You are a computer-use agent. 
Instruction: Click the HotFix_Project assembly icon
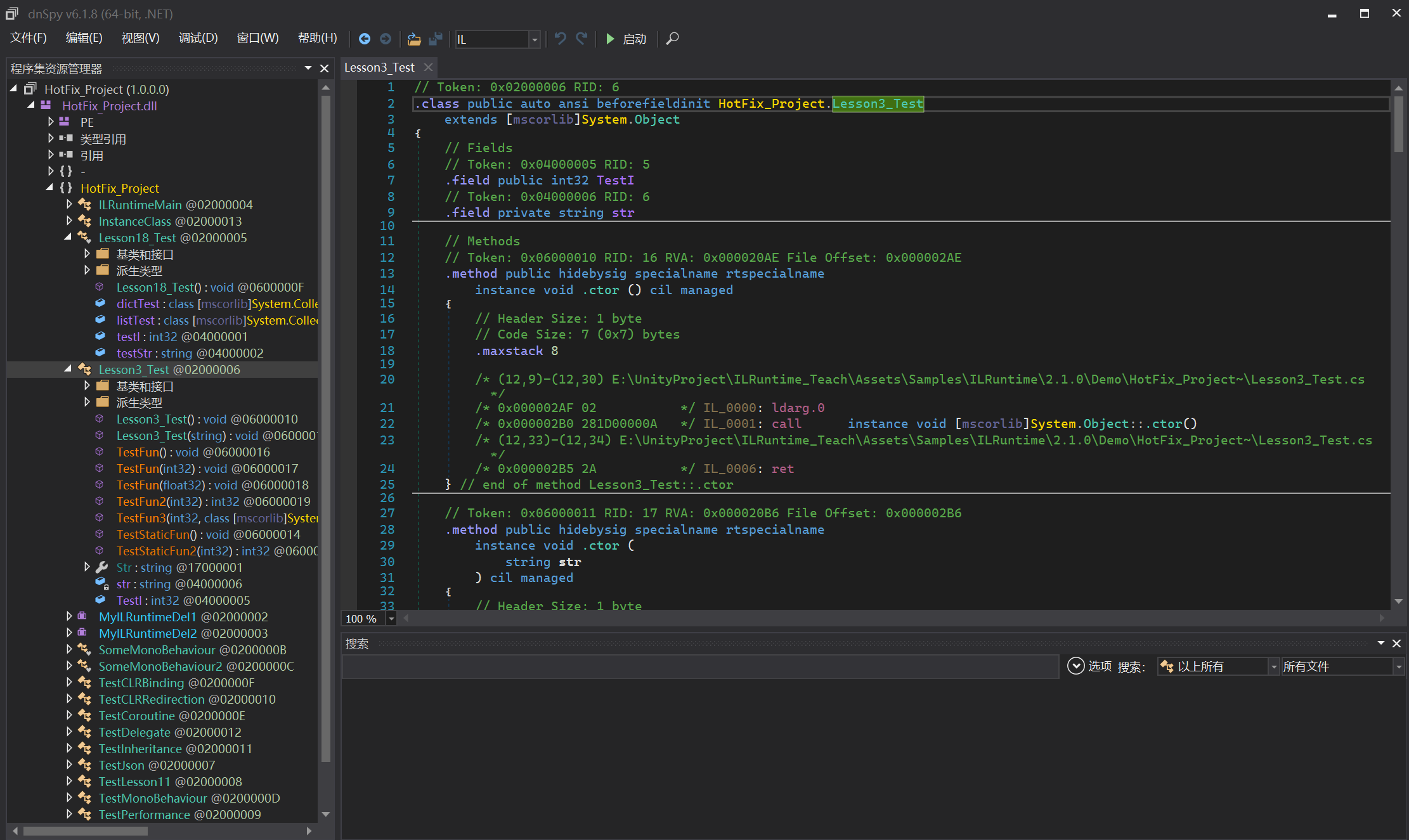(x=30, y=89)
